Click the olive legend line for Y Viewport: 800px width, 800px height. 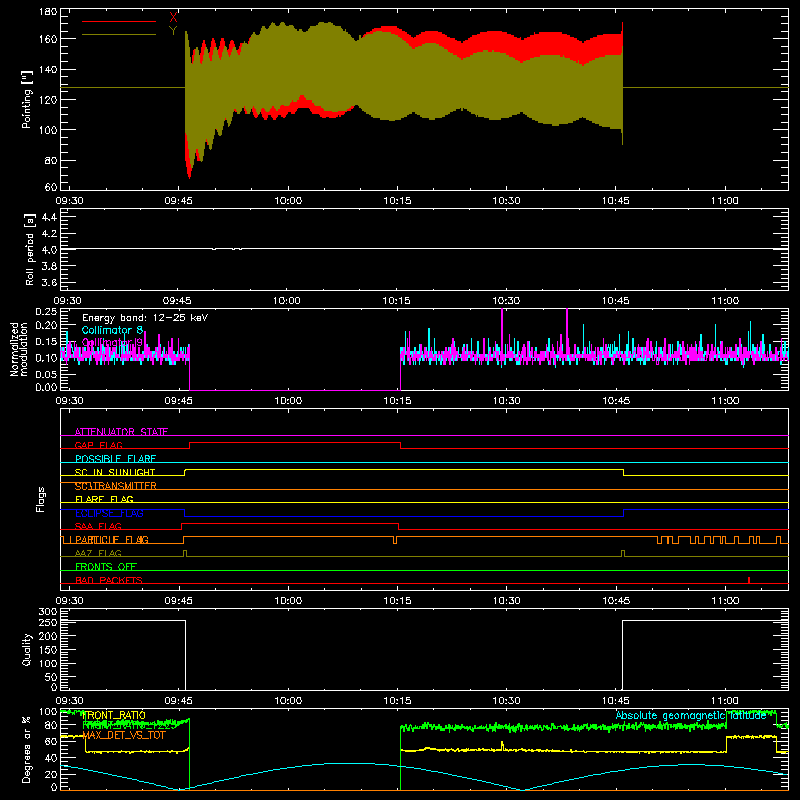(119, 35)
